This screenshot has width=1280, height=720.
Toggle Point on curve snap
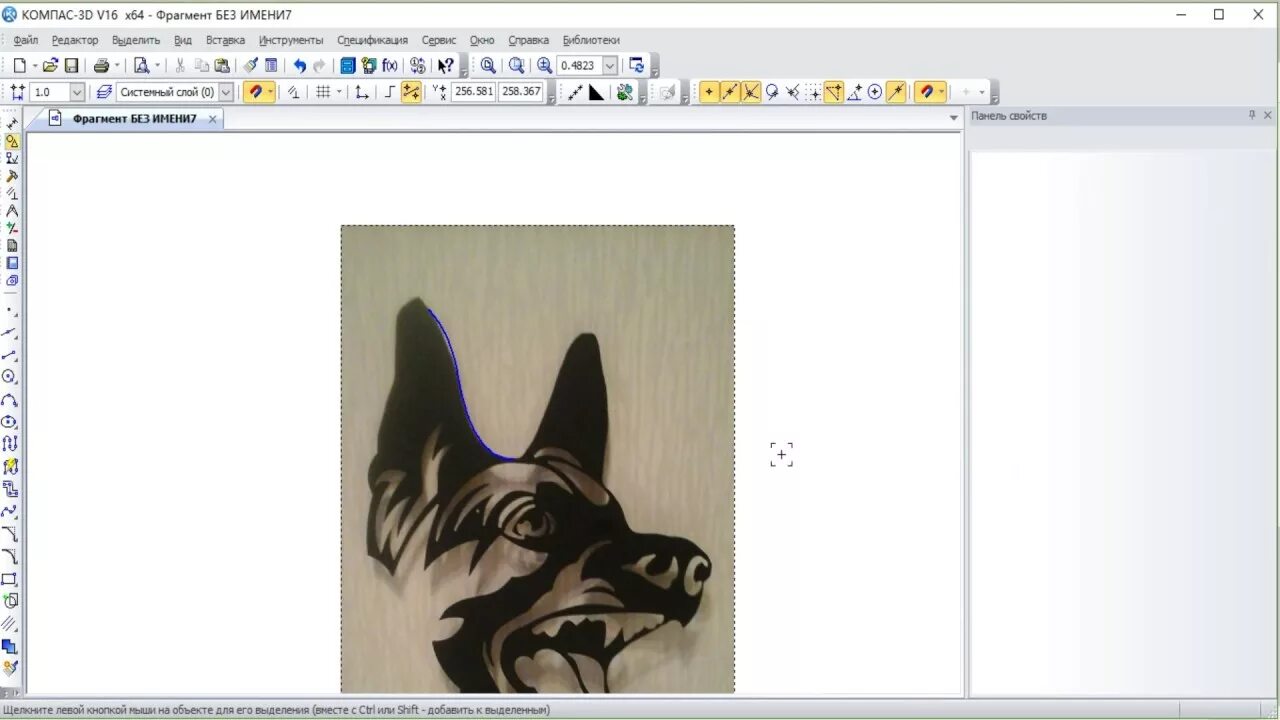[x=896, y=92]
